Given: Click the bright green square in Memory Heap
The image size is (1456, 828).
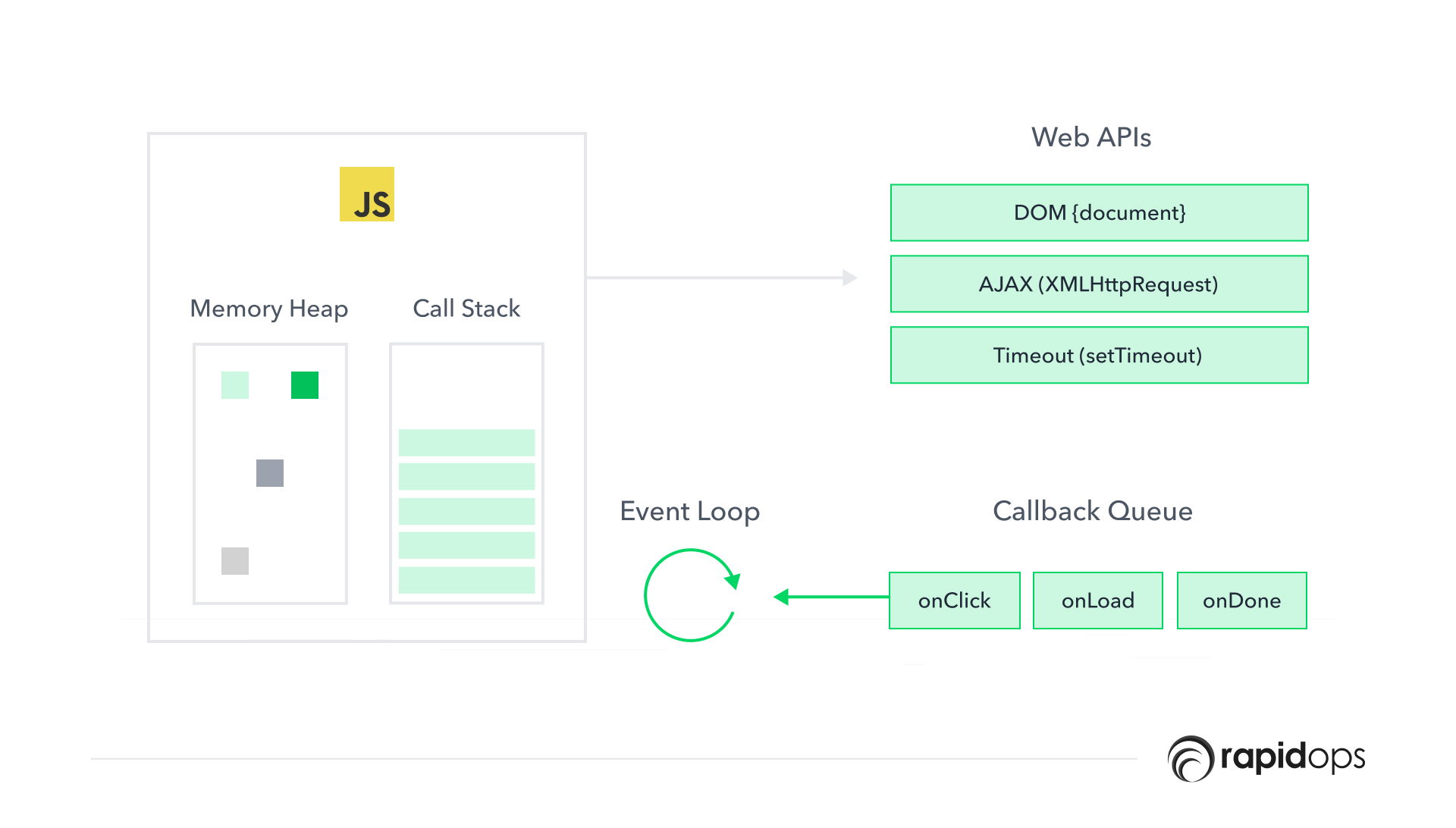Looking at the screenshot, I should (x=305, y=385).
